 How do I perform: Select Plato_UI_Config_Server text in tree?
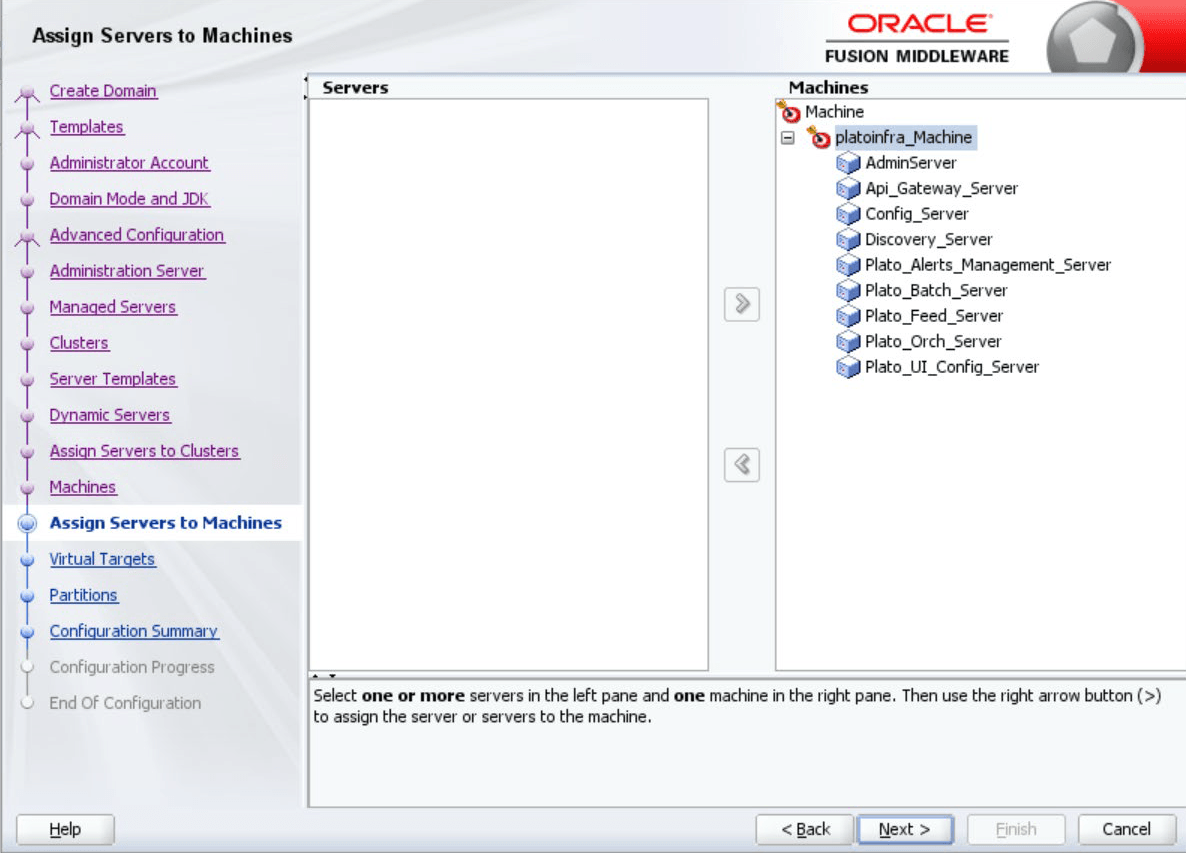952,367
